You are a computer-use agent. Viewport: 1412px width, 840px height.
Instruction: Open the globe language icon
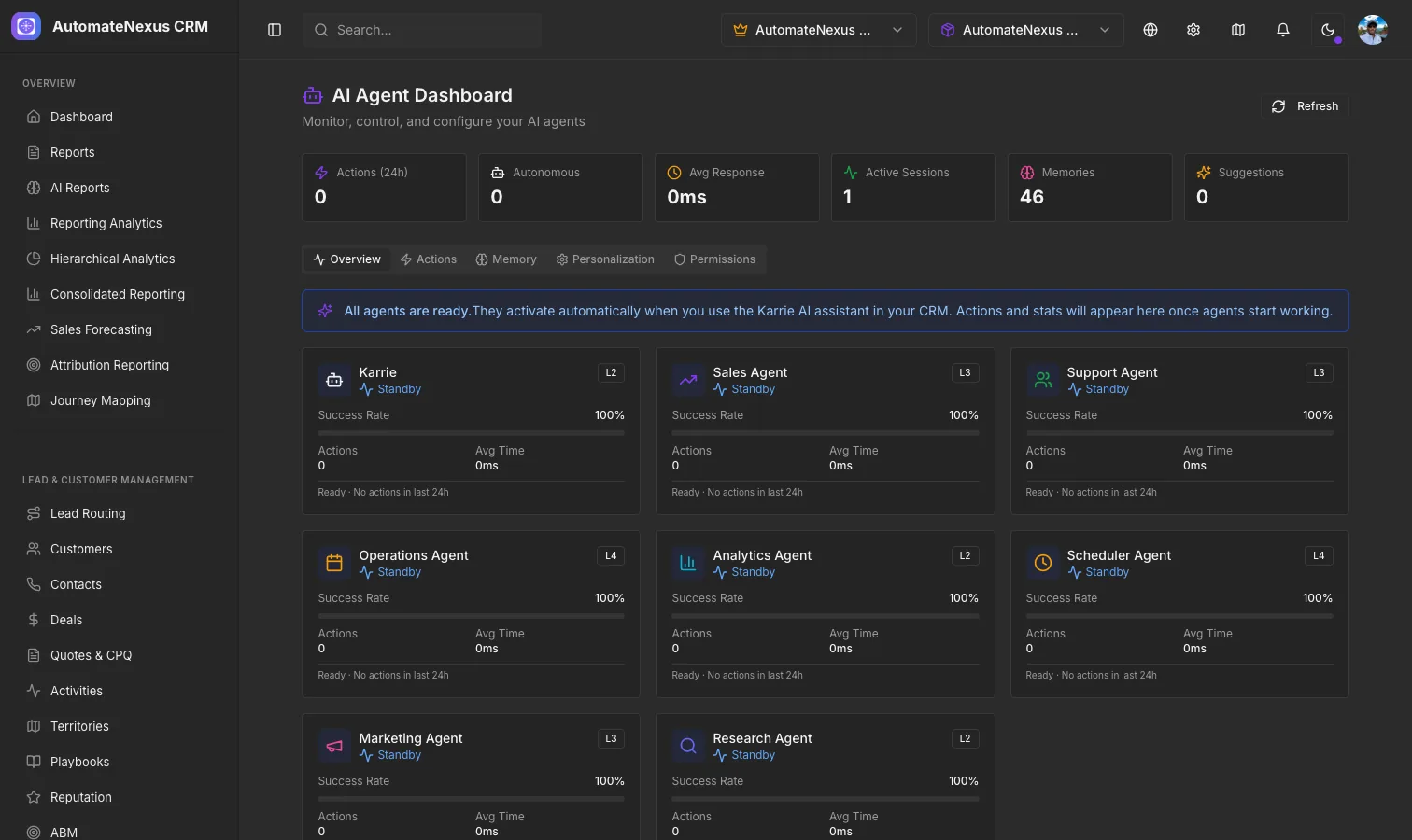[x=1151, y=30]
